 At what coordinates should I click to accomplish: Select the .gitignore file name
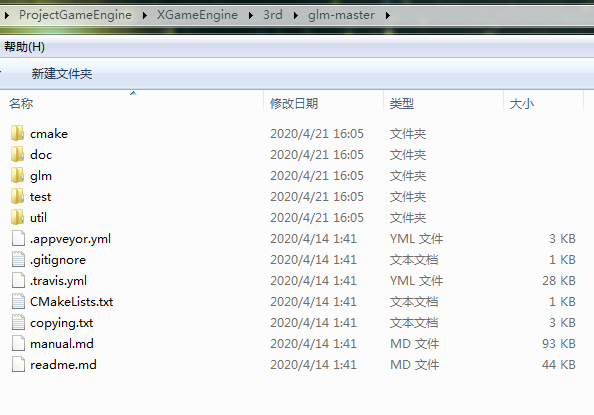click(58, 260)
